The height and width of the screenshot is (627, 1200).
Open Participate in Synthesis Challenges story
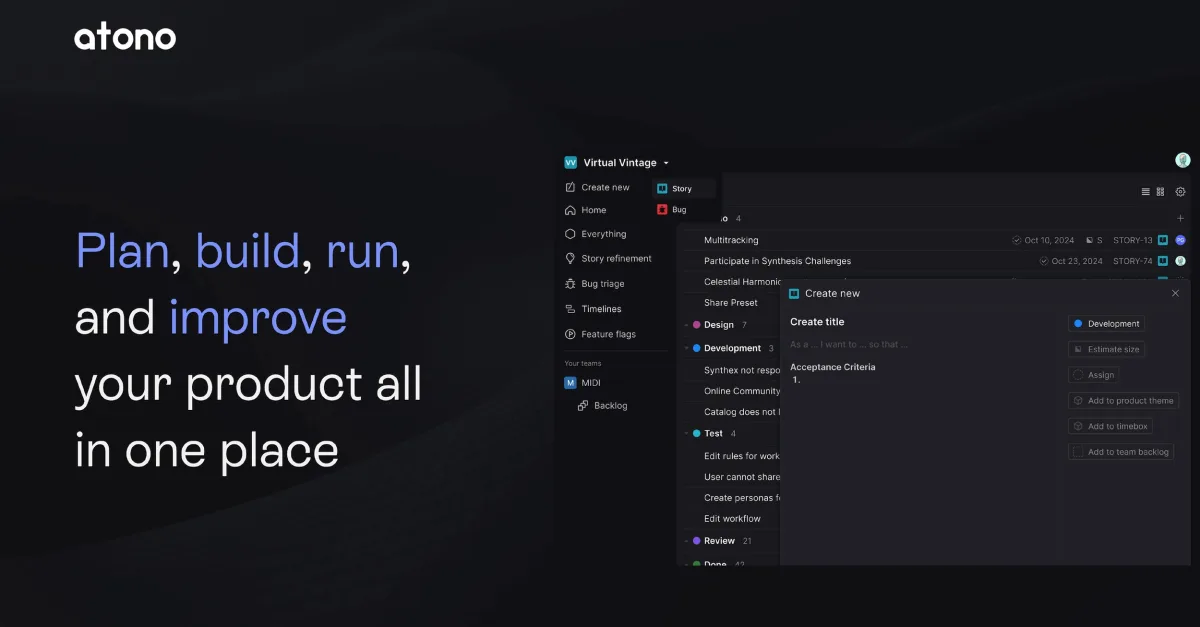[x=778, y=261]
